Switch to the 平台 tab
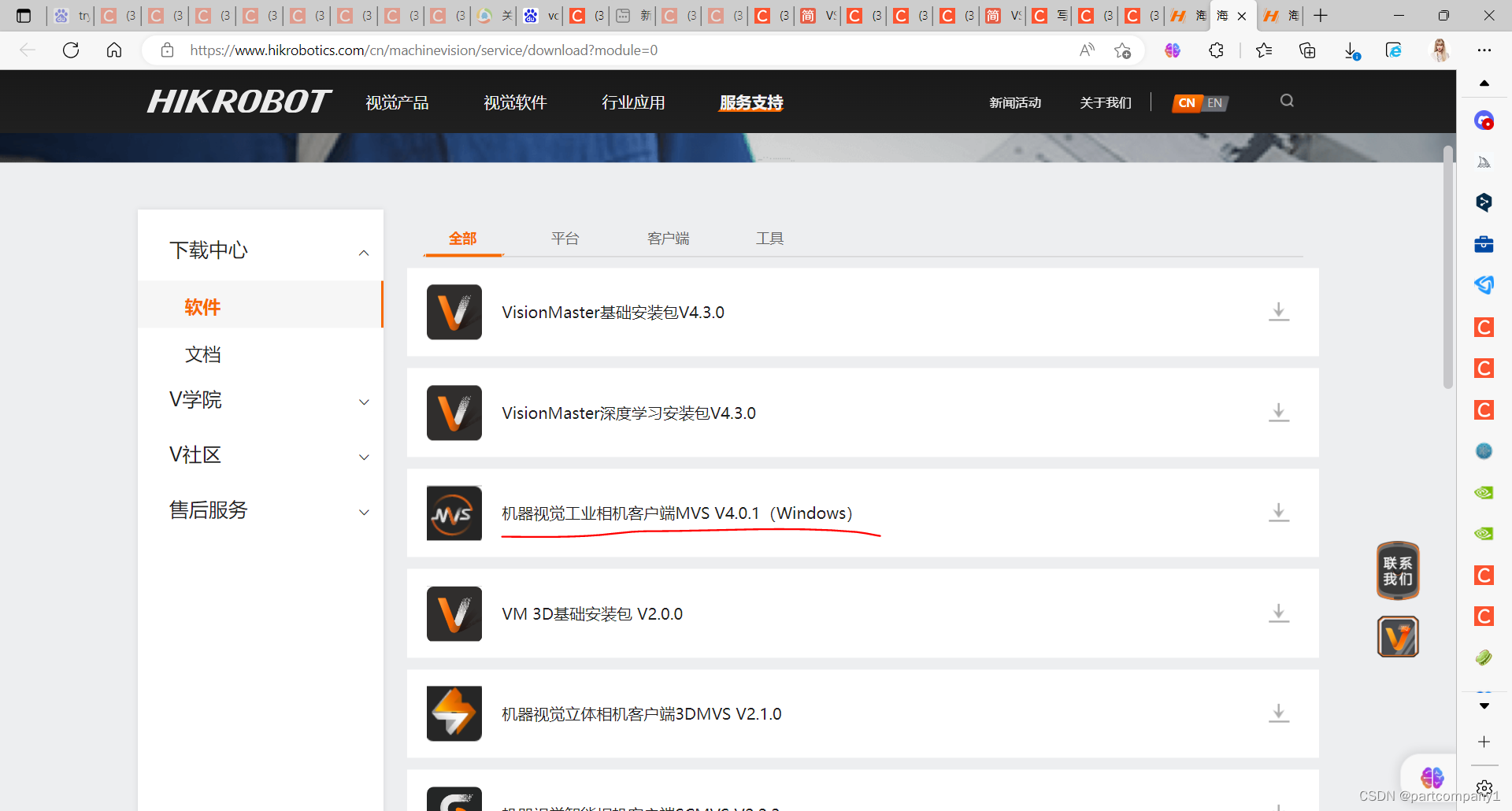The image size is (1512, 811). pos(565,239)
